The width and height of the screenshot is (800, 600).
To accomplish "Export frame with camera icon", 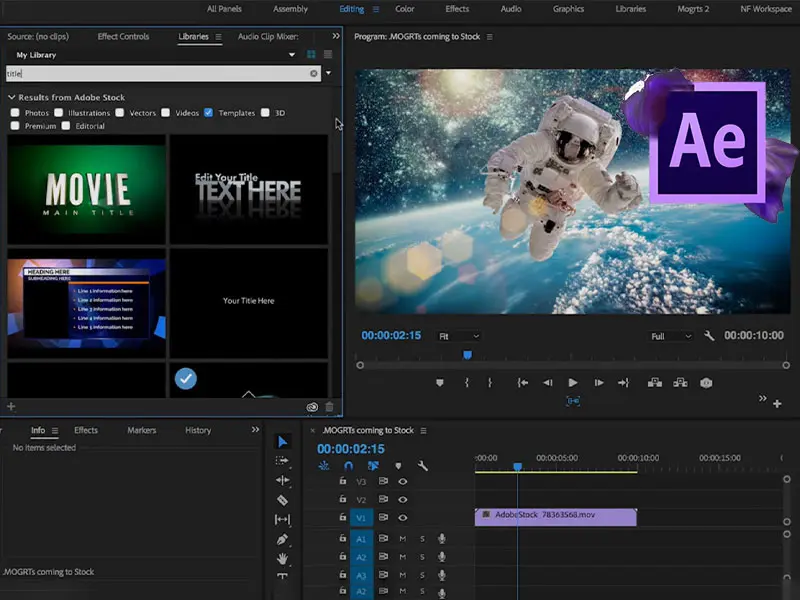I will [706, 383].
